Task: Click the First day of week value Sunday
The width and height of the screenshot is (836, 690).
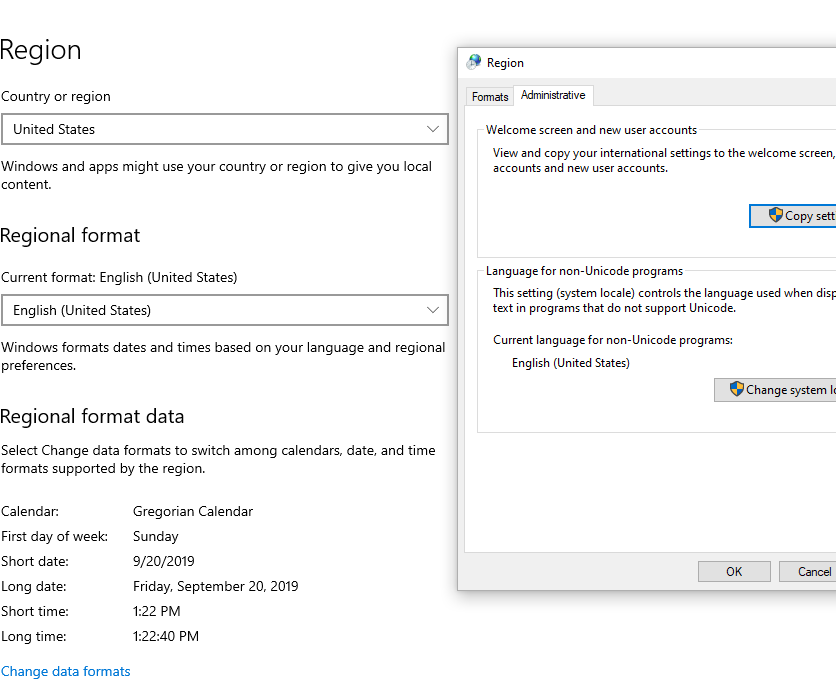Action: [156, 536]
